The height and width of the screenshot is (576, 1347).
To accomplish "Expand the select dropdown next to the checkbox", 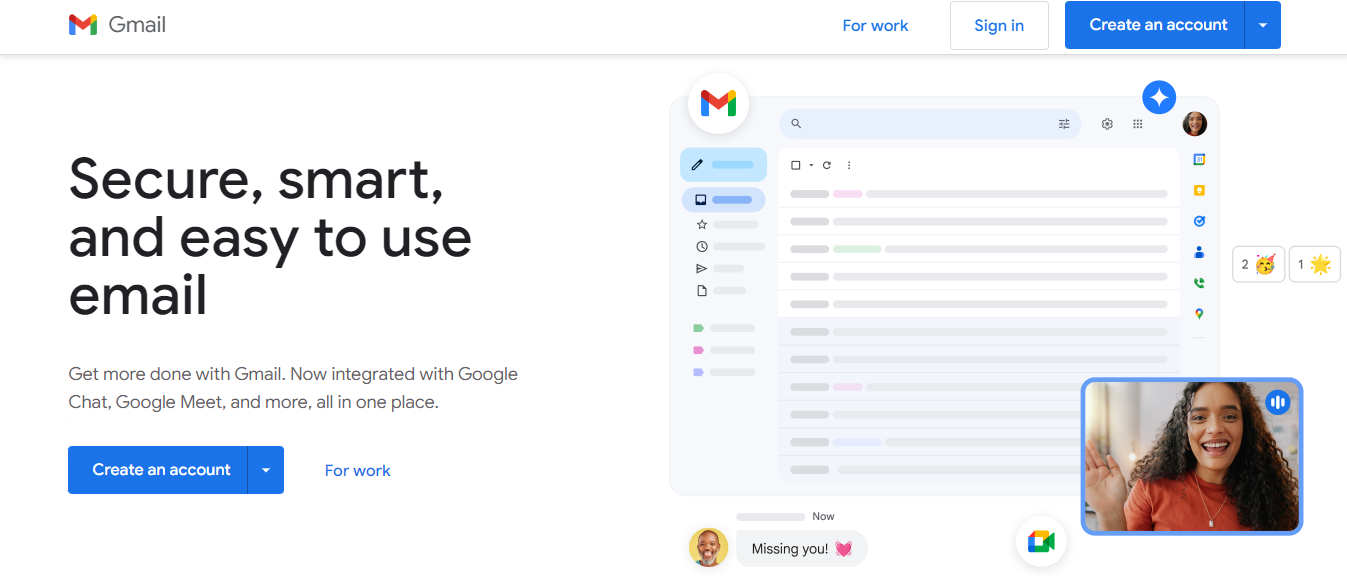I will pyautogui.click(x=810, y=164).
